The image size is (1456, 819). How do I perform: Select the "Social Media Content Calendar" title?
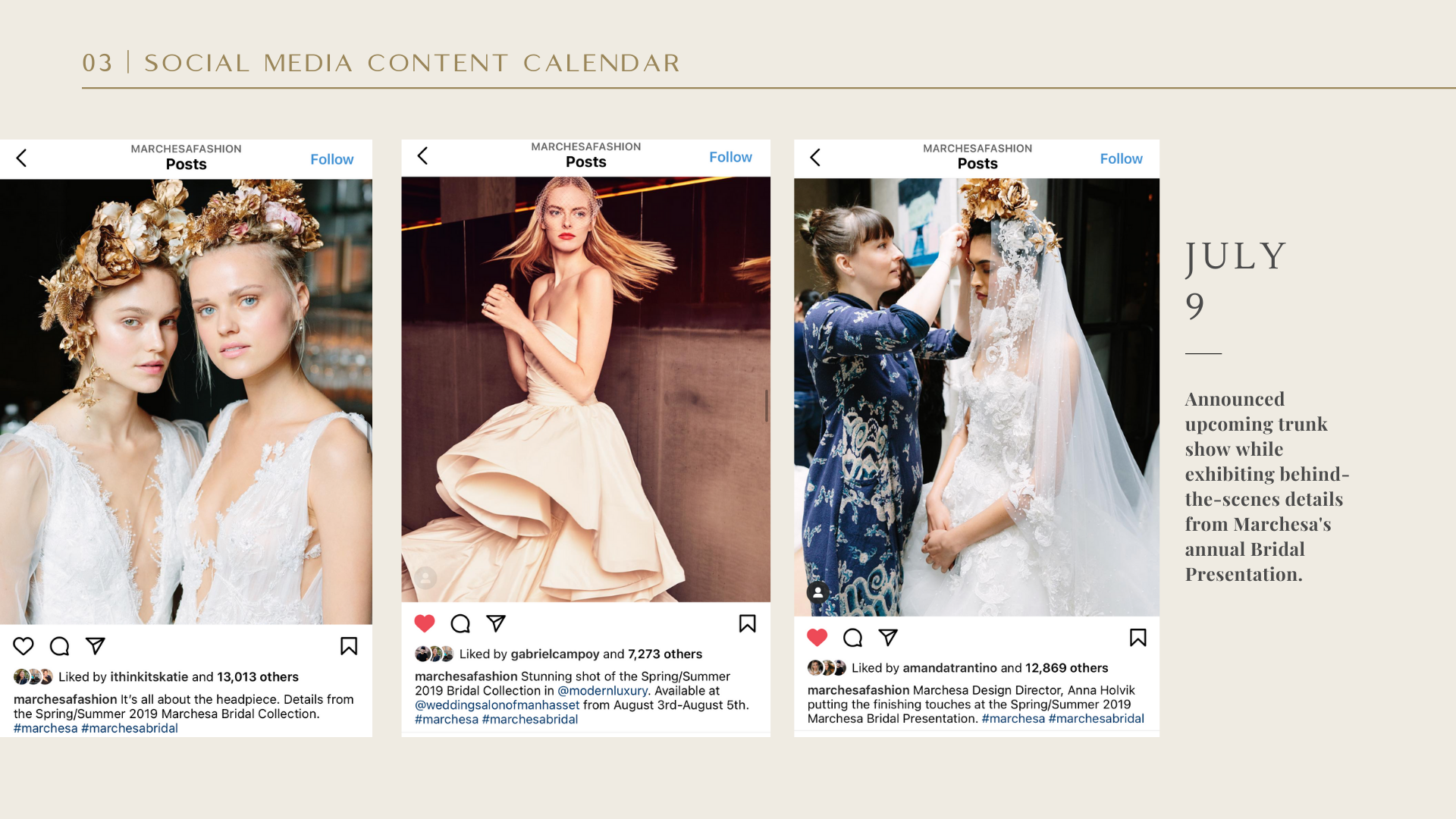(413, 63)
